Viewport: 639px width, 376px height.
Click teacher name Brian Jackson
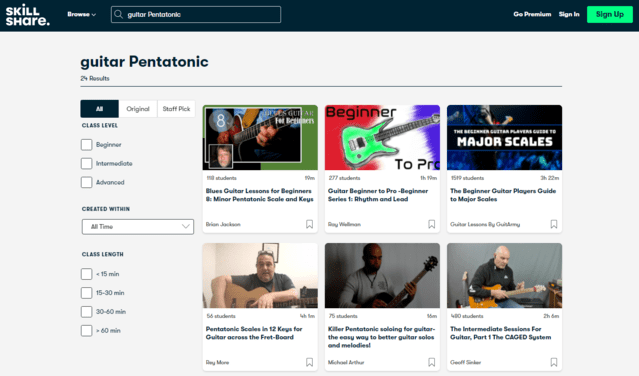pos(223,224)
